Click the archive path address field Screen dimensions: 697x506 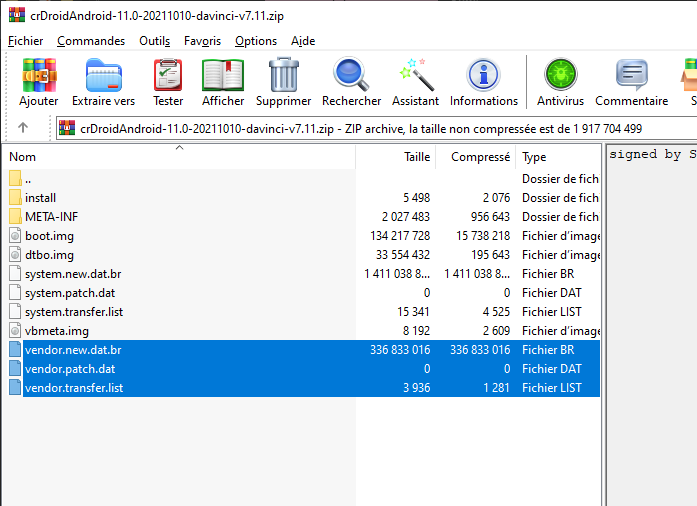(376, 128)
